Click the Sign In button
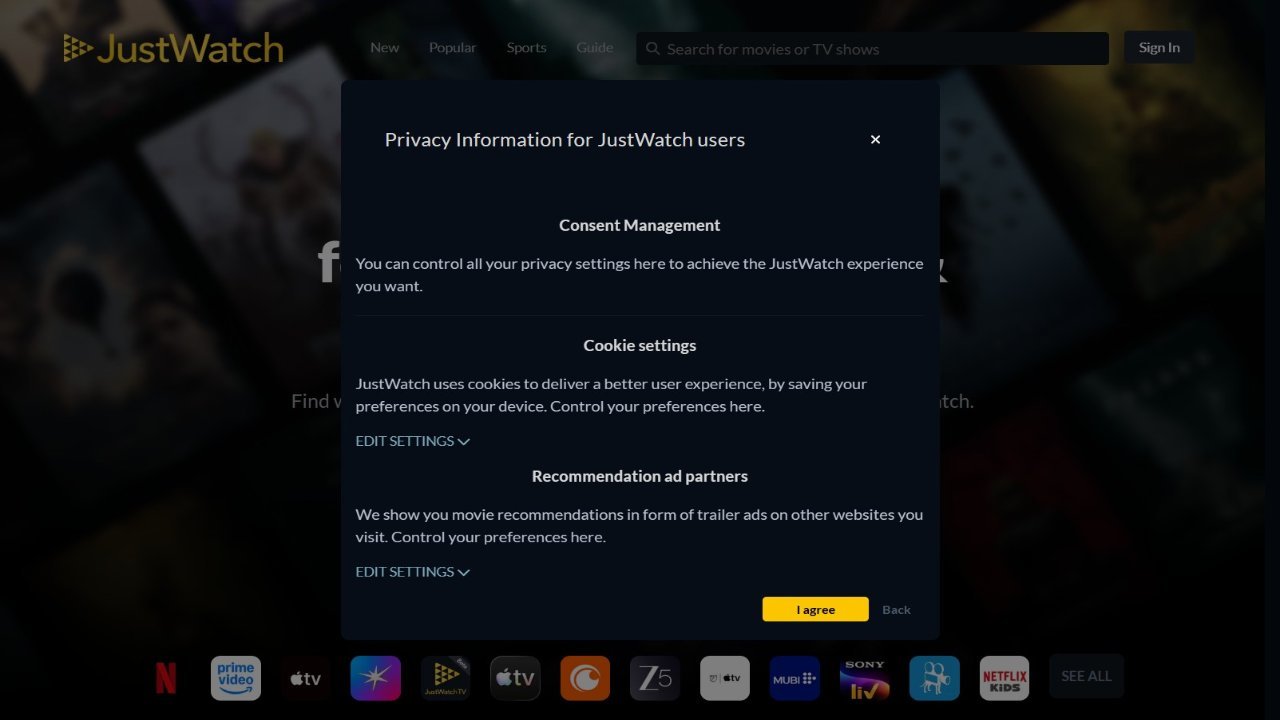1280x720 pixels. click(1159, 47)
